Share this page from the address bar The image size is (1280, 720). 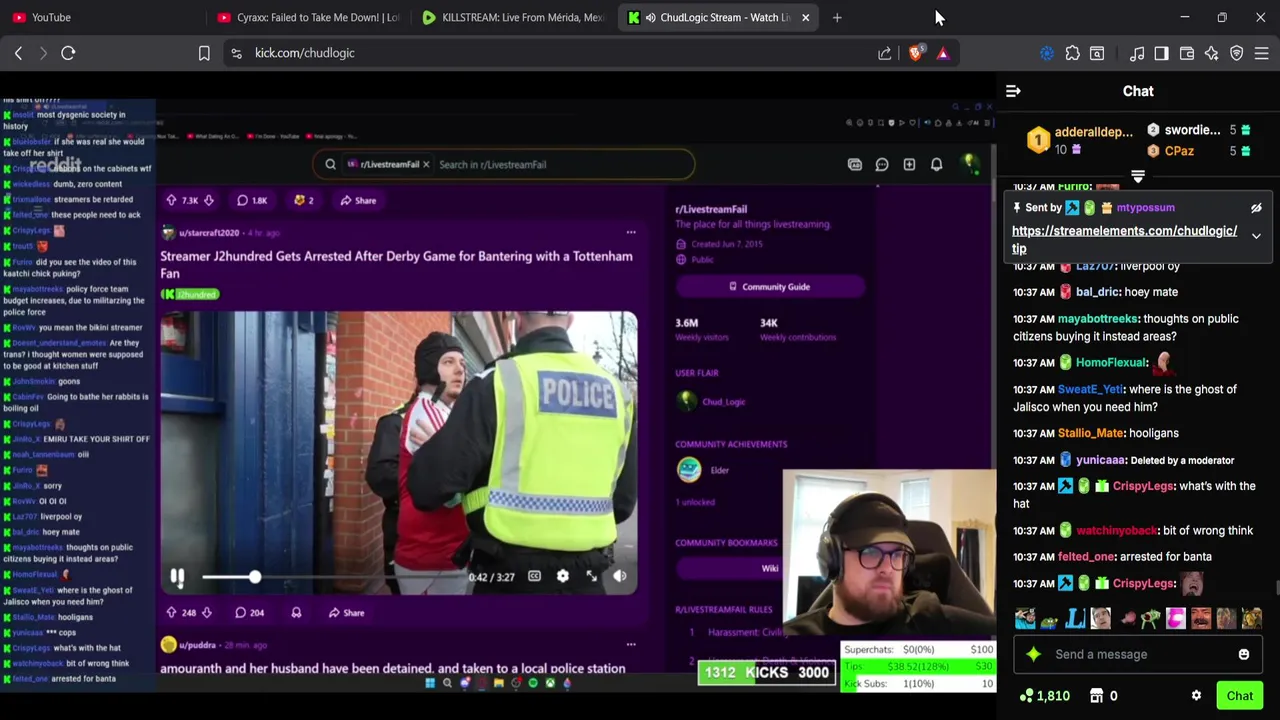point(885,53)
